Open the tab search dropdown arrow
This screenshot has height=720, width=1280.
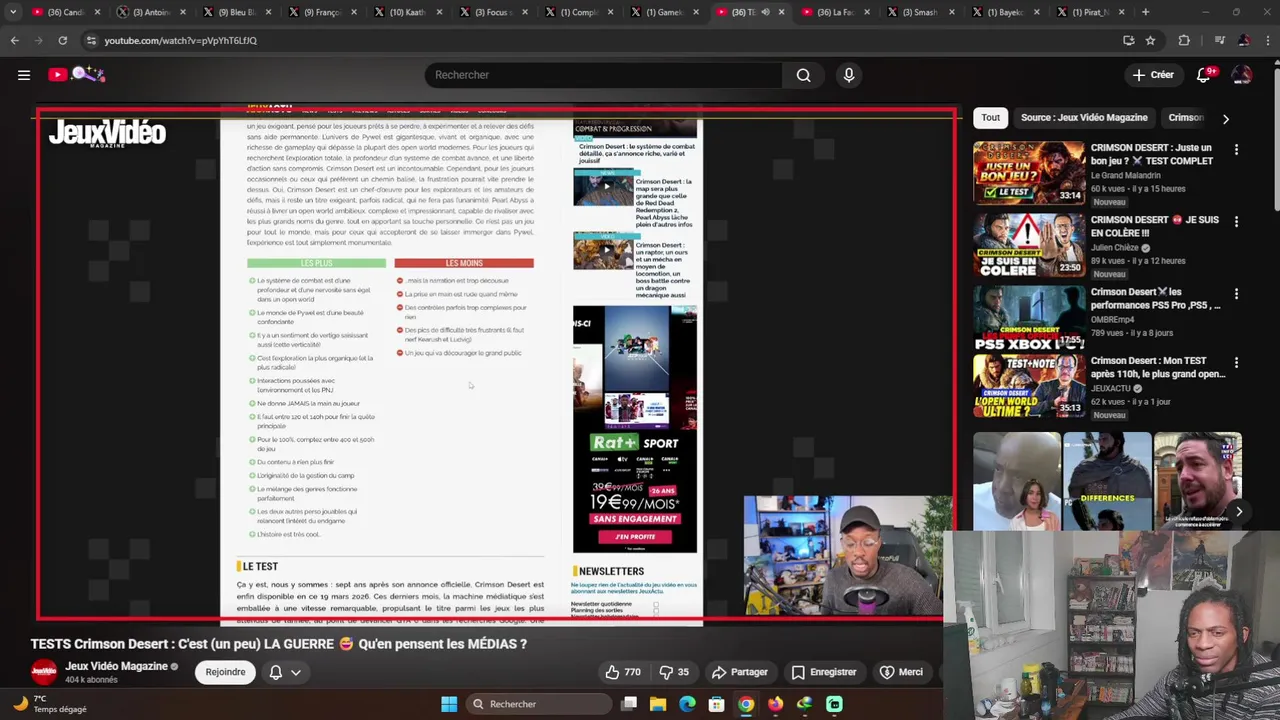pos(13,12)
